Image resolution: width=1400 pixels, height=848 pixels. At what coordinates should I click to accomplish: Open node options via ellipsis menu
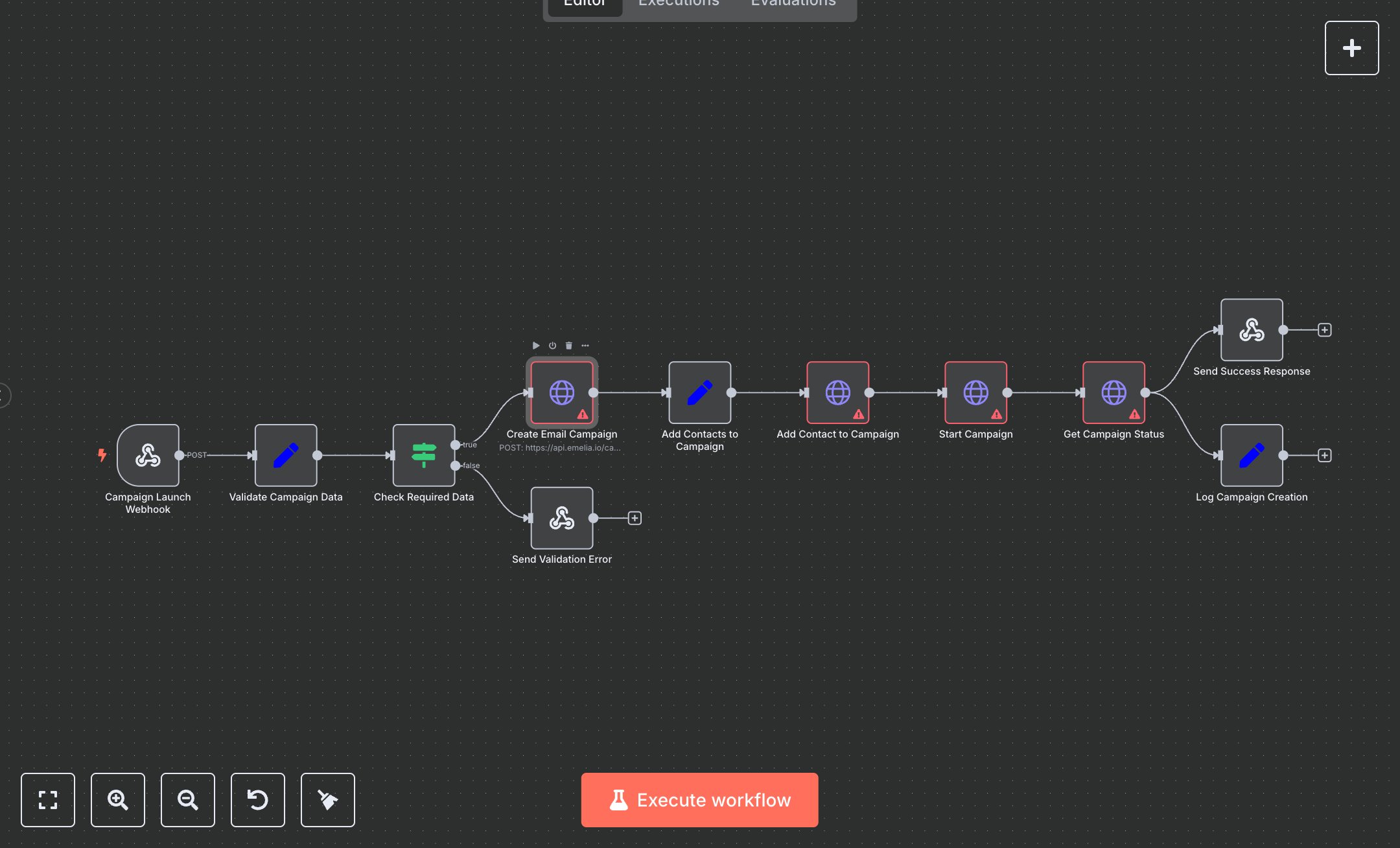585,346
